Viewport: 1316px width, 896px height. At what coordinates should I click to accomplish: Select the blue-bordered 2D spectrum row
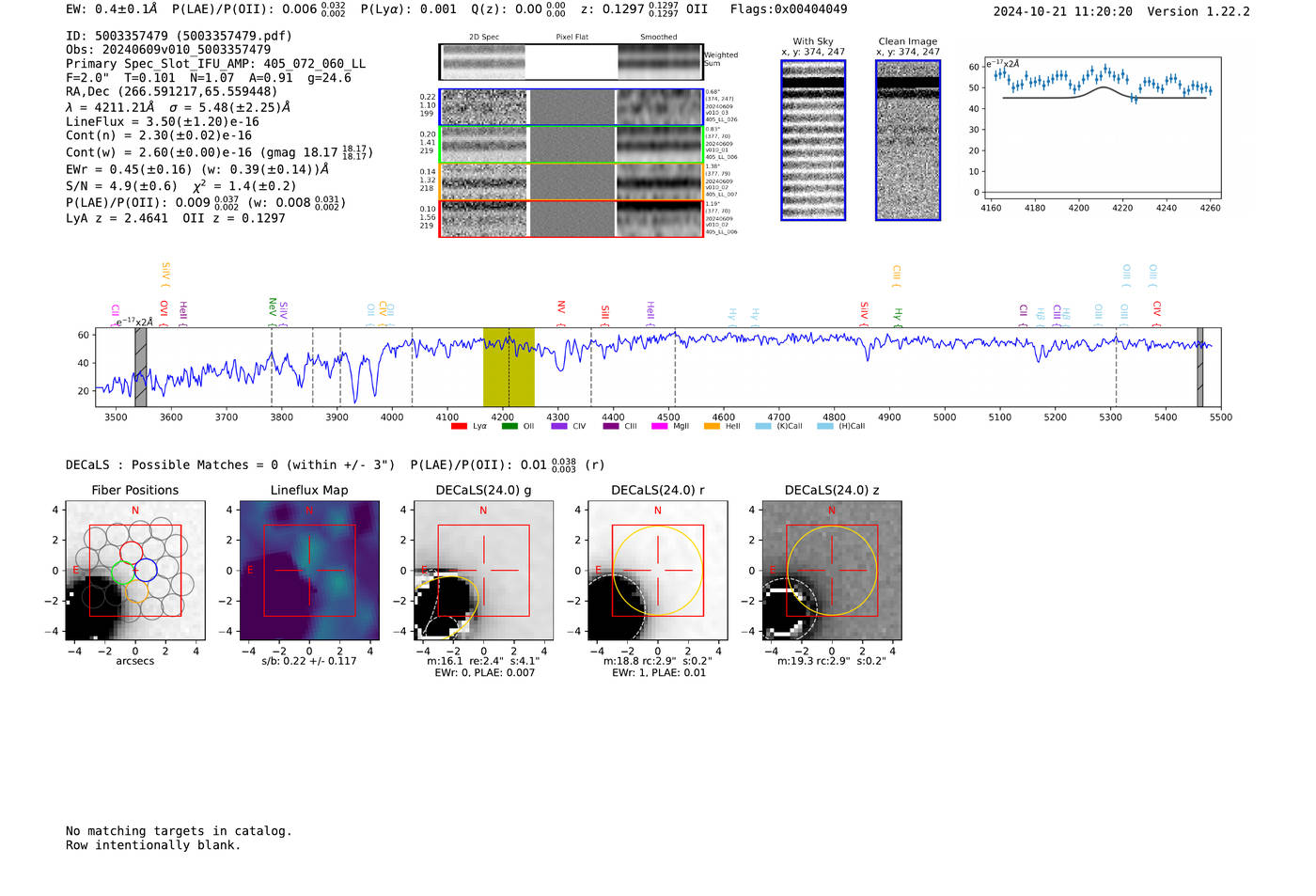point(571,107)
